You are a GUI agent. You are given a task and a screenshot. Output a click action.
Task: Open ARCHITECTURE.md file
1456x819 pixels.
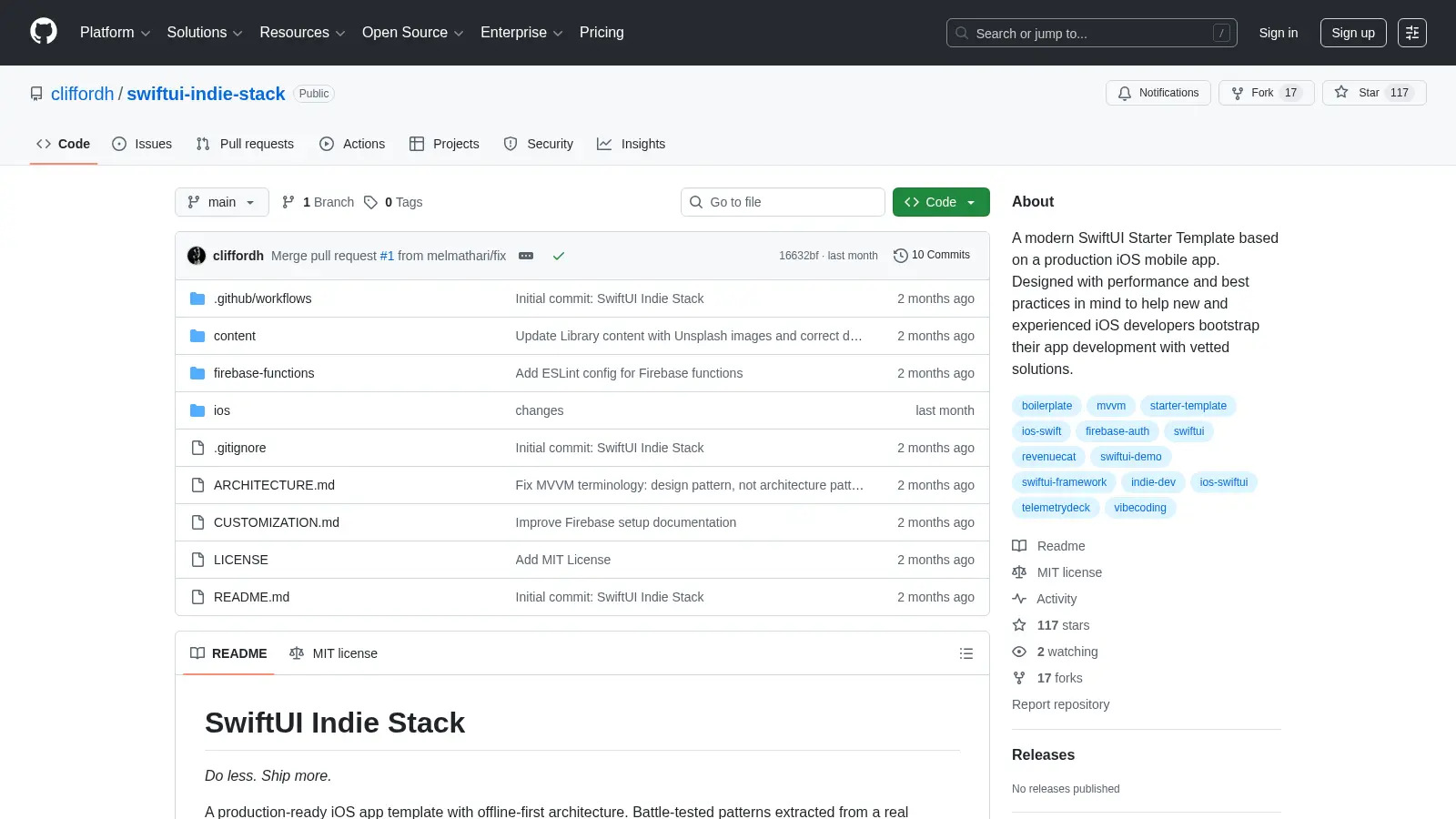[x=274, y=485]
